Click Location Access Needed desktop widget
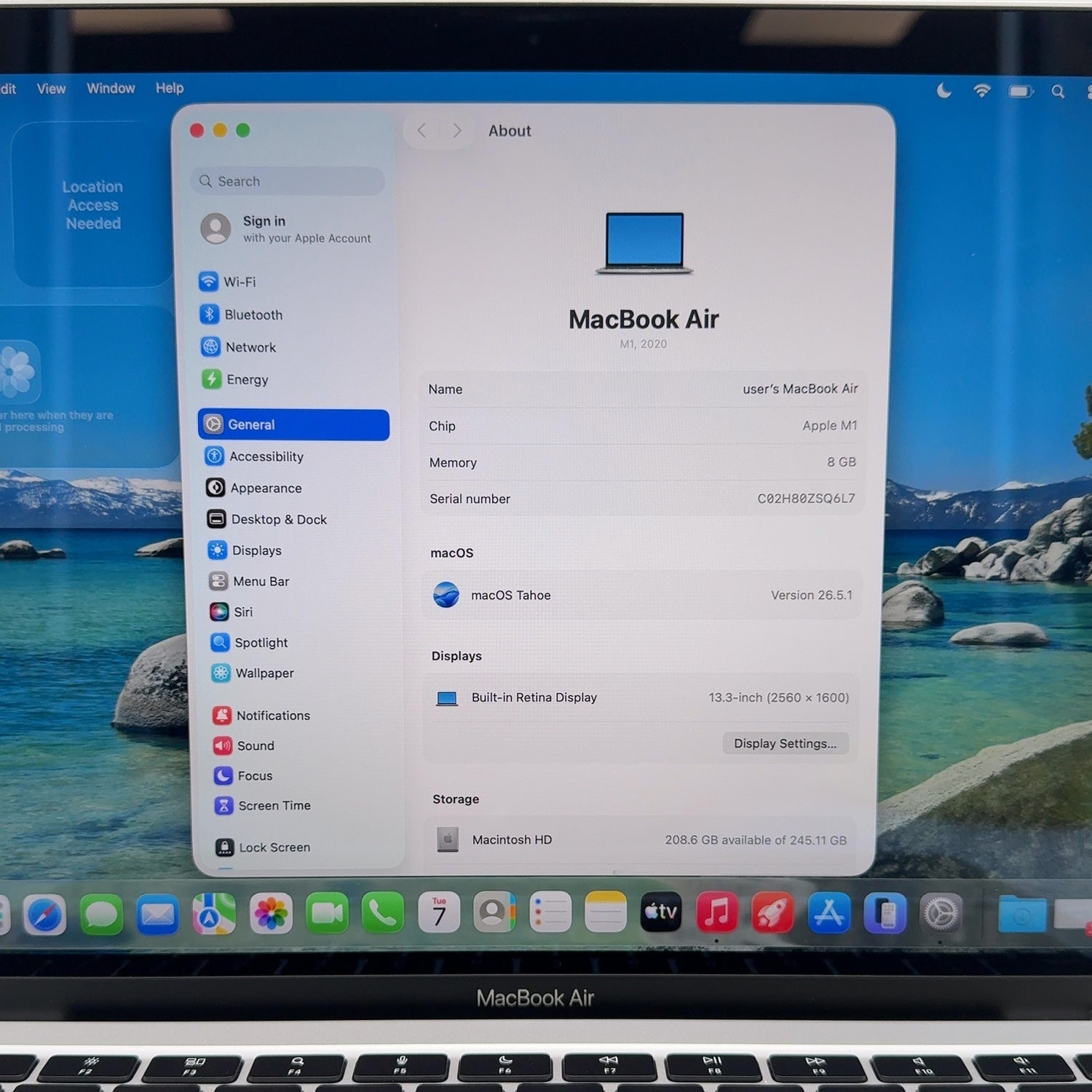The height and width of the screenshot is (1092, 1092). 93,205
